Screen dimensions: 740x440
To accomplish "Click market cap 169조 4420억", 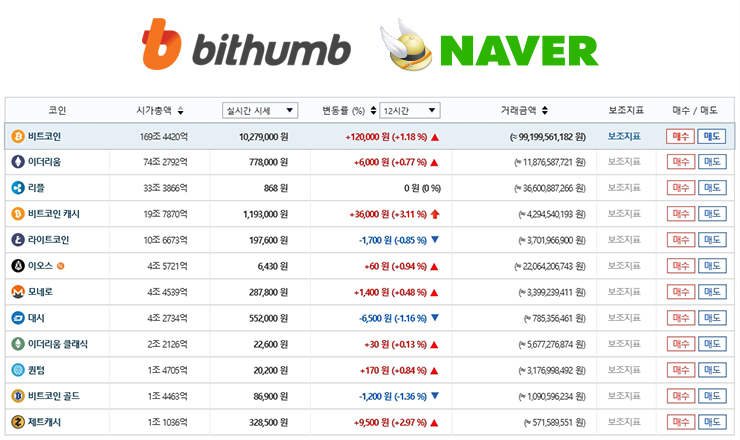I will click(164, 137).
